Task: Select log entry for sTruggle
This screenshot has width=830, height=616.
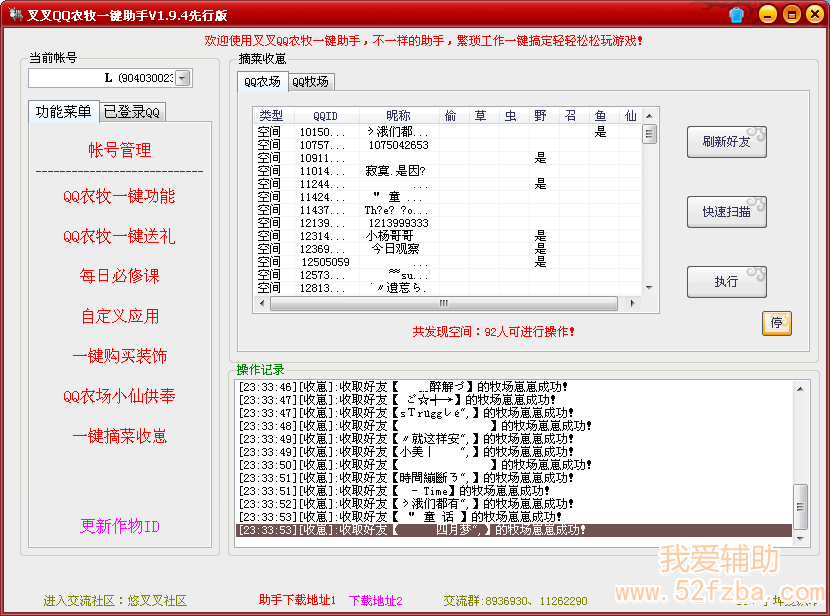Action: (x=513, y=413)
